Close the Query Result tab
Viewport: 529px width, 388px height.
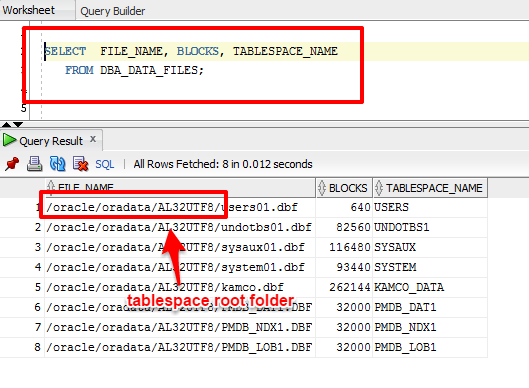[93, 139]
